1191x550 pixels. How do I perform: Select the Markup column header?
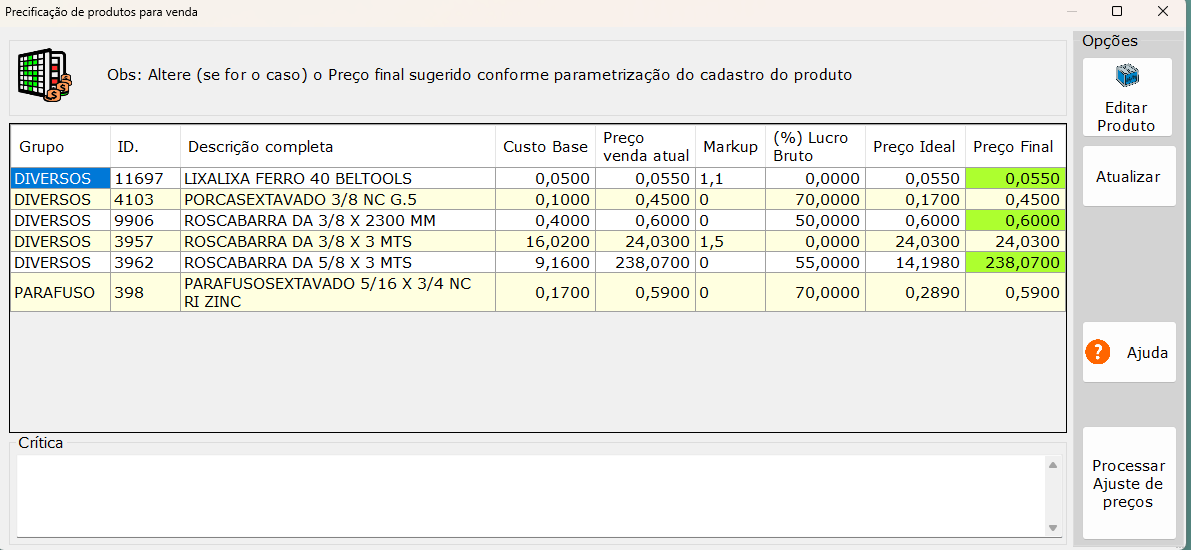730,147
